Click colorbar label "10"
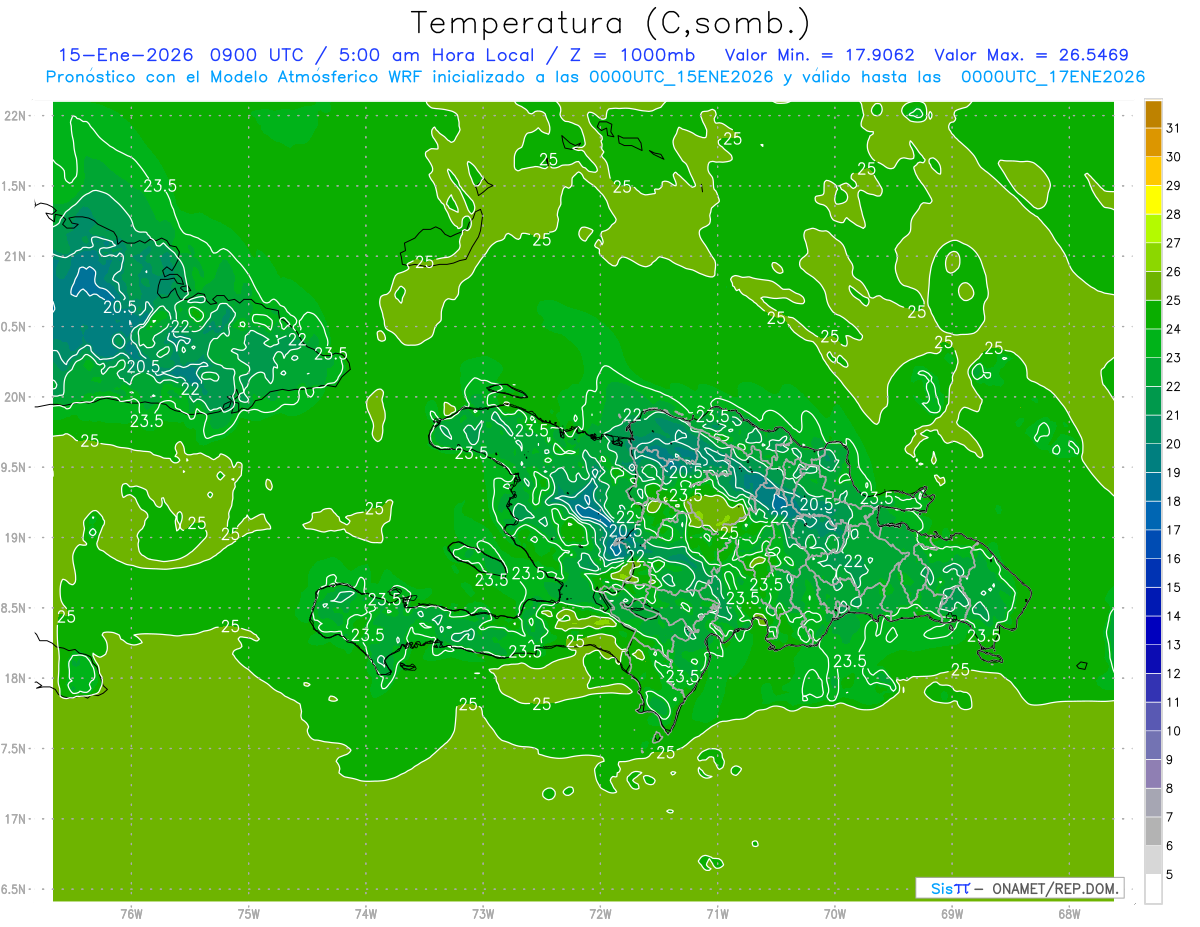This screenshot has height=927, width=1200. (1174, 731)
